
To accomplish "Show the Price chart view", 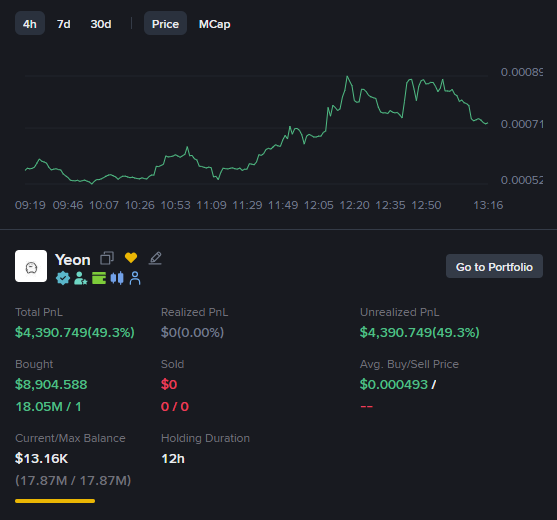I will tap(165, 24).
